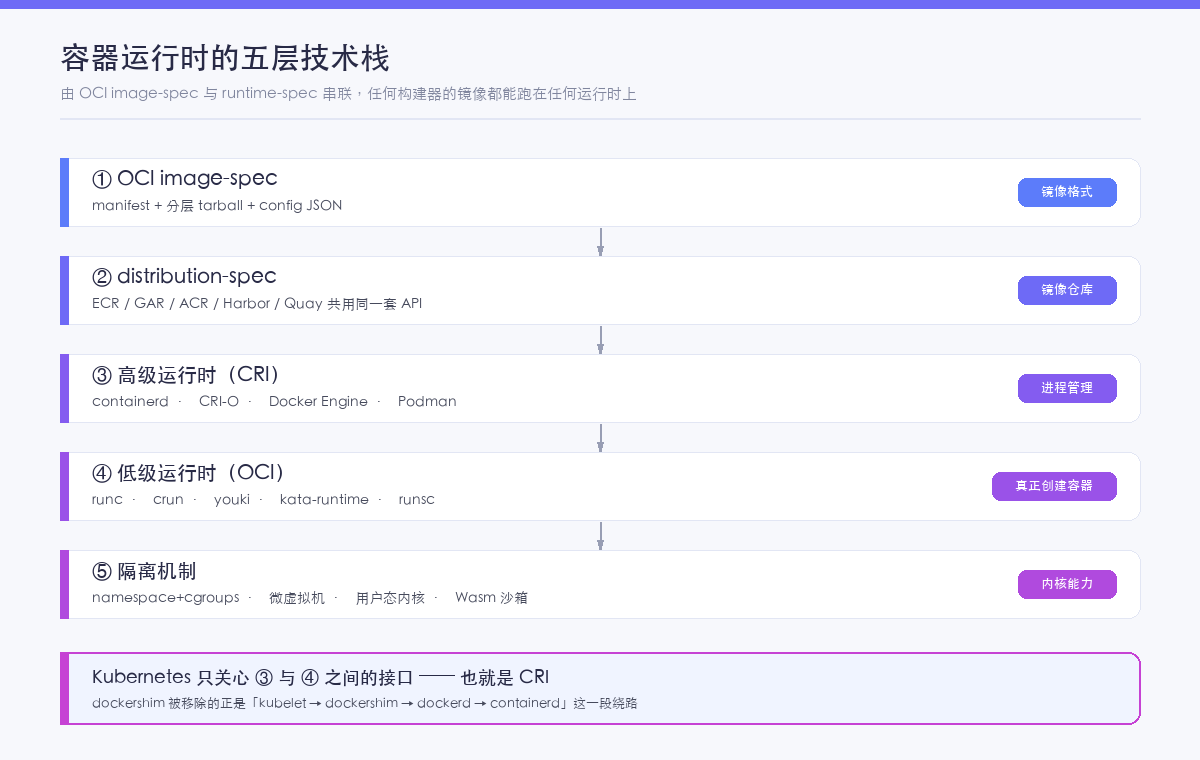Click the crun entry
The height and width of the screenshot is (760, 1200).
point(168,499)
